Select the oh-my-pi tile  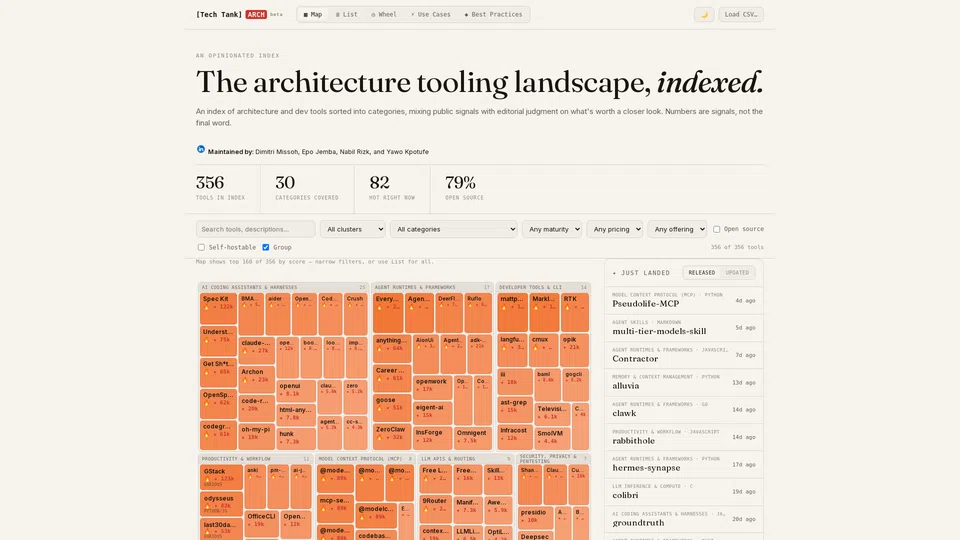[256, 437]
